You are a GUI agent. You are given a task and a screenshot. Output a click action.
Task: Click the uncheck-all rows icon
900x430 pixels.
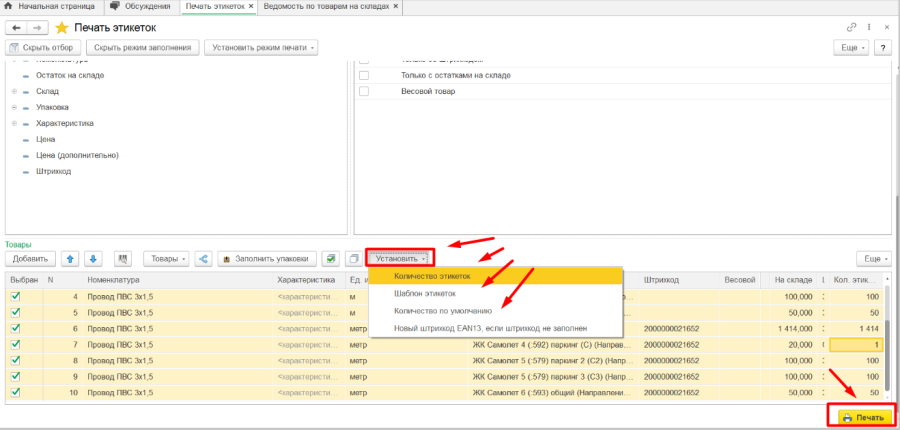click(352, 258)
